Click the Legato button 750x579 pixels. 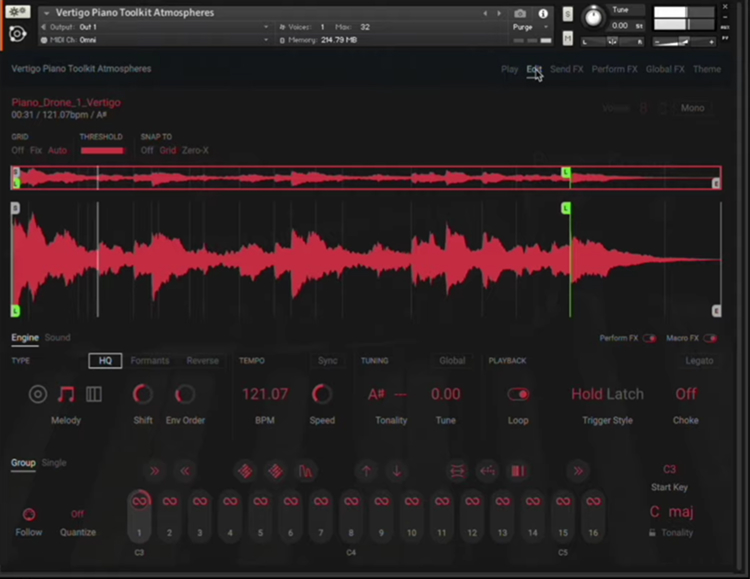(x=699, y=361)
